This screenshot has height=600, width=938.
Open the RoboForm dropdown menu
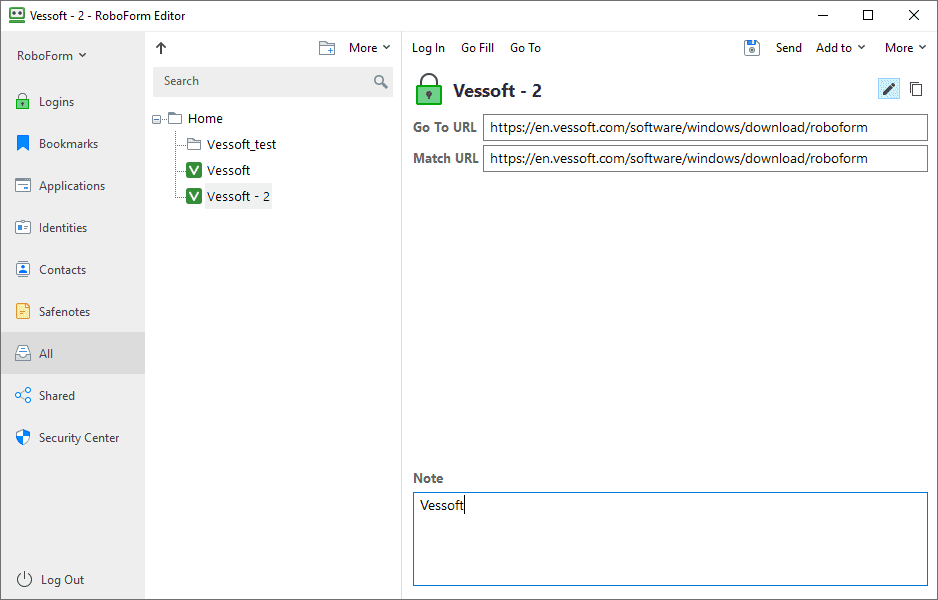pos(51,56)
